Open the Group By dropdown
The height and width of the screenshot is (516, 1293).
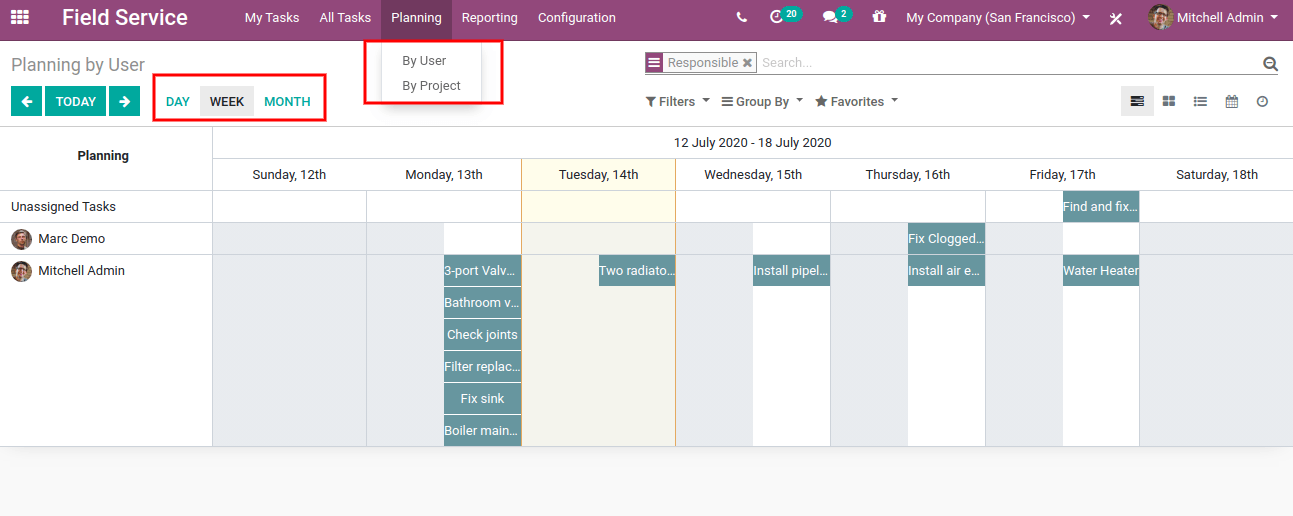762,102
